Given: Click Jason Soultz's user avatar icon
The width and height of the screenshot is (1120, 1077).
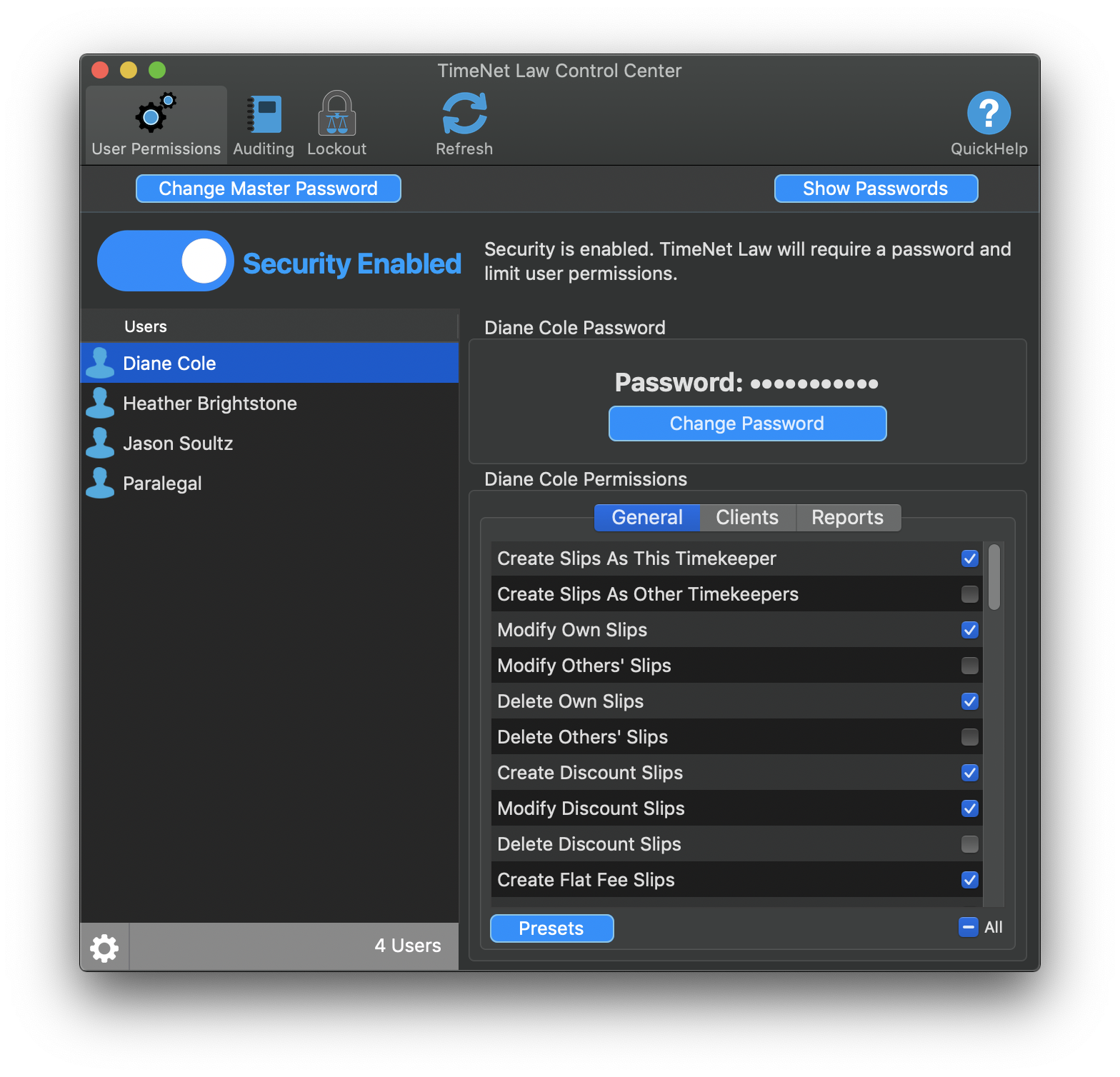Looking at the screenshot, I should click(x=100, y=443).
